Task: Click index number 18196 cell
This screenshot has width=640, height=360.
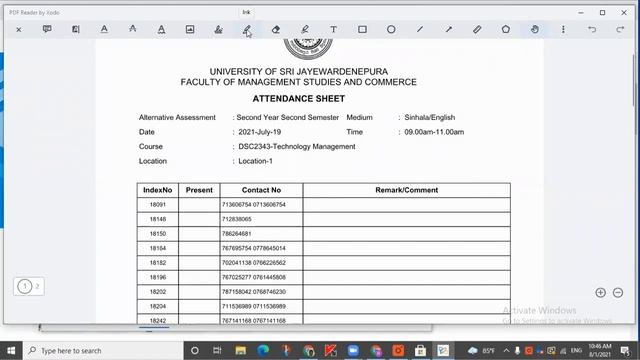Action: (x=158, y=278)
